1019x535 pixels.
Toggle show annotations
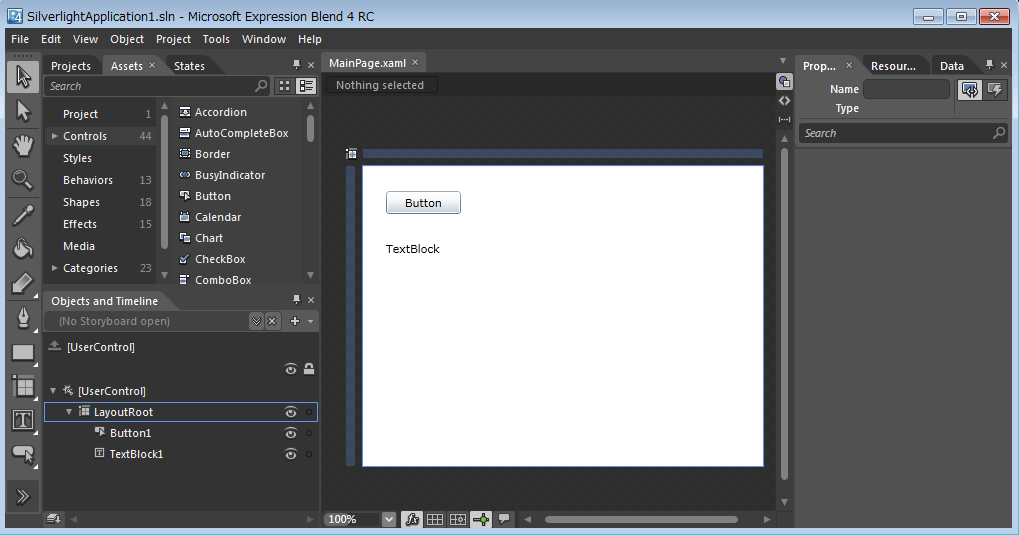[x=504, y=519]
